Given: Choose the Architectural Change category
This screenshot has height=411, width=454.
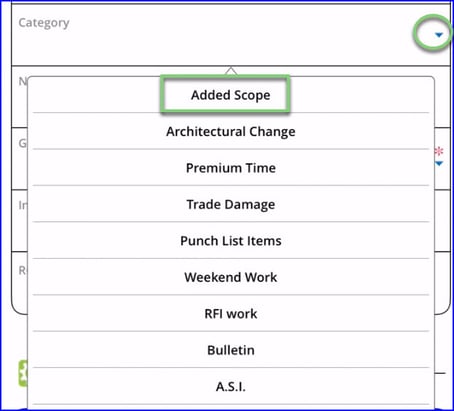Looking at the screenshot, I should [231, 131].
